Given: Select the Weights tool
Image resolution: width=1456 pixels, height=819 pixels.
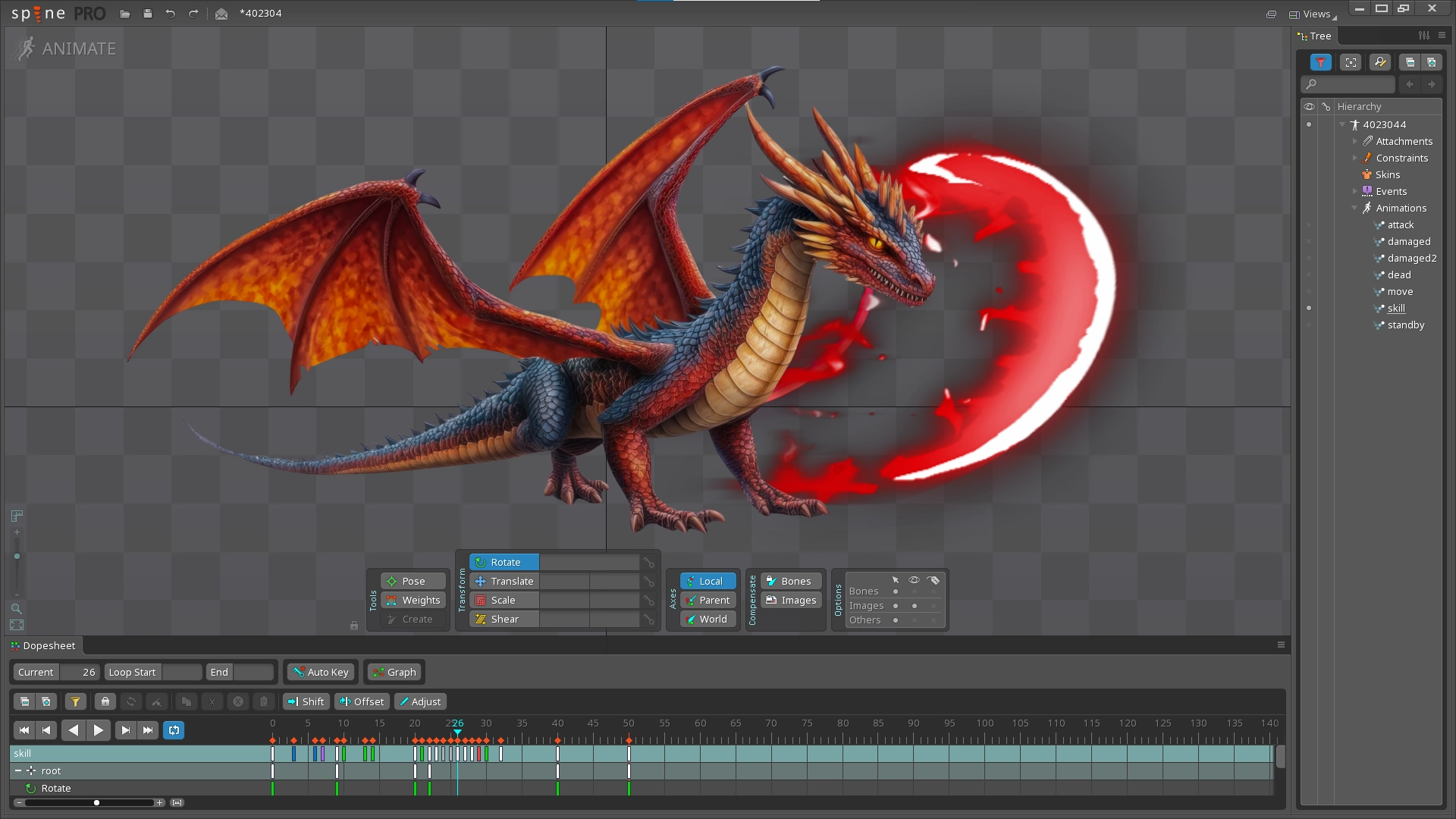Looking at the screenshot, I should coord(413,600).
